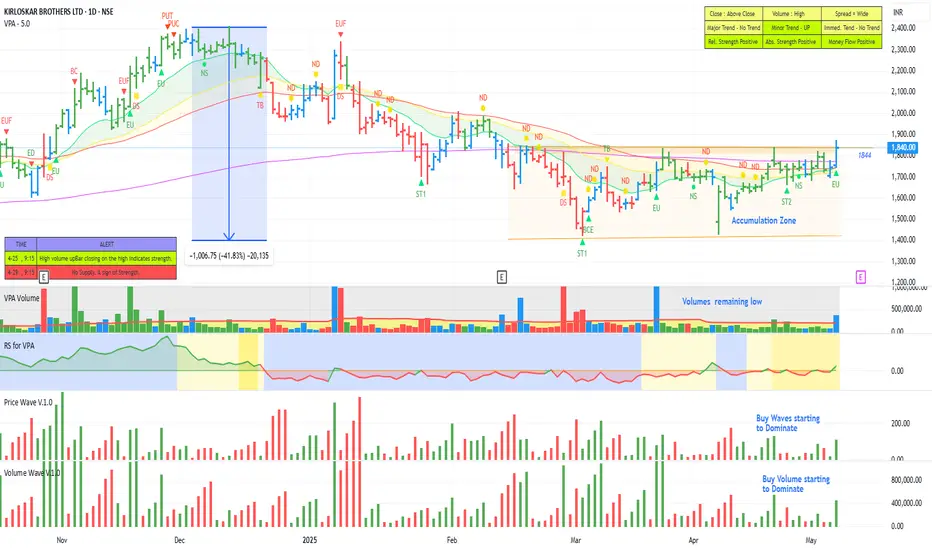This screenshot has height=550, width=932.
Task: Click the Feb label on the time axis
Action: tap(452, 540)
